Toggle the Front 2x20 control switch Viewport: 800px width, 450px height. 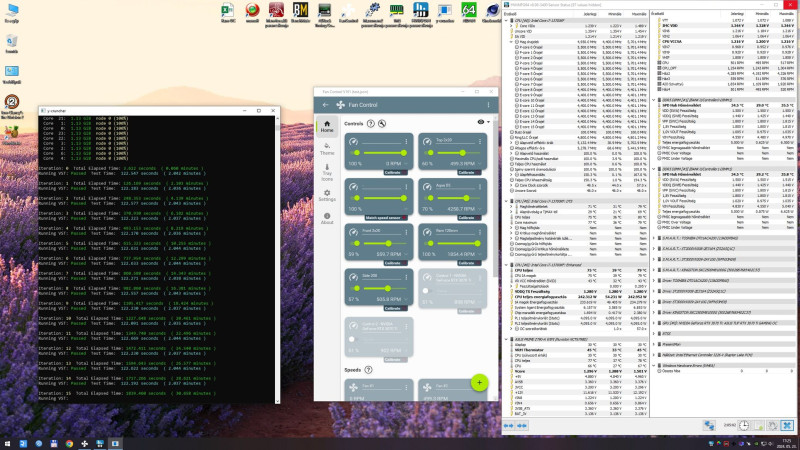coord(356,243)
